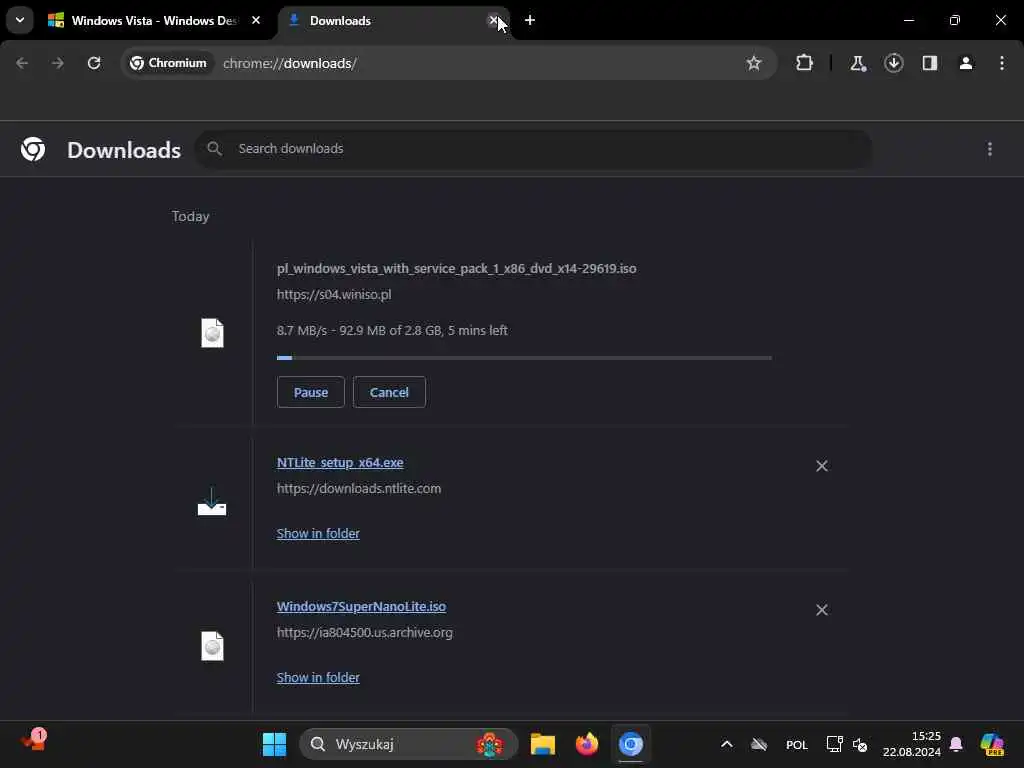Remove NTLite_setup_x64.exe from the list
Image resolution: width=1024 pixels, height=768 pixels.
(x=822, y=466)
